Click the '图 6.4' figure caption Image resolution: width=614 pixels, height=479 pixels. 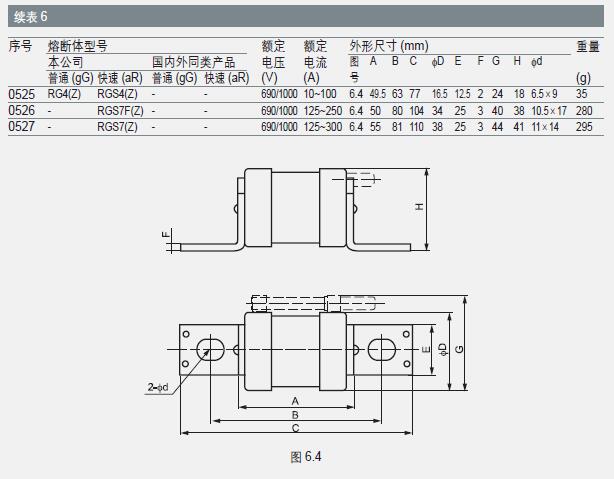(x=303, y=457)
